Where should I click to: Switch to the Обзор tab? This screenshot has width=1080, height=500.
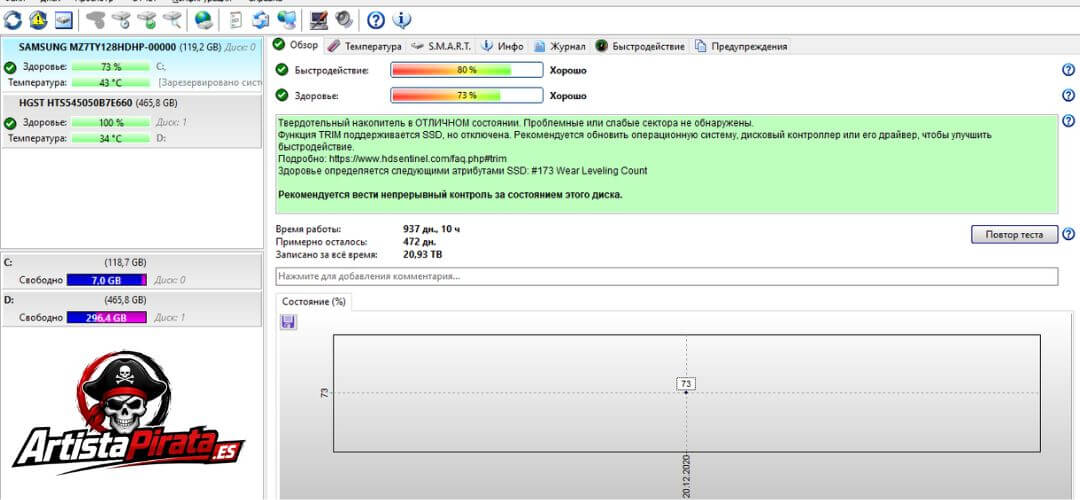pyautogui.click(x=296, y=45)
